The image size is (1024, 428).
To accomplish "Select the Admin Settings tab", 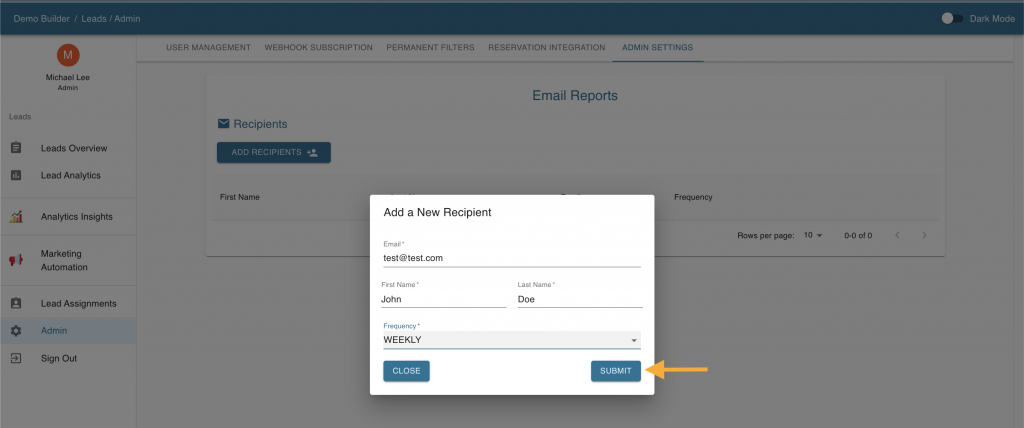I will tap(658, 48).
